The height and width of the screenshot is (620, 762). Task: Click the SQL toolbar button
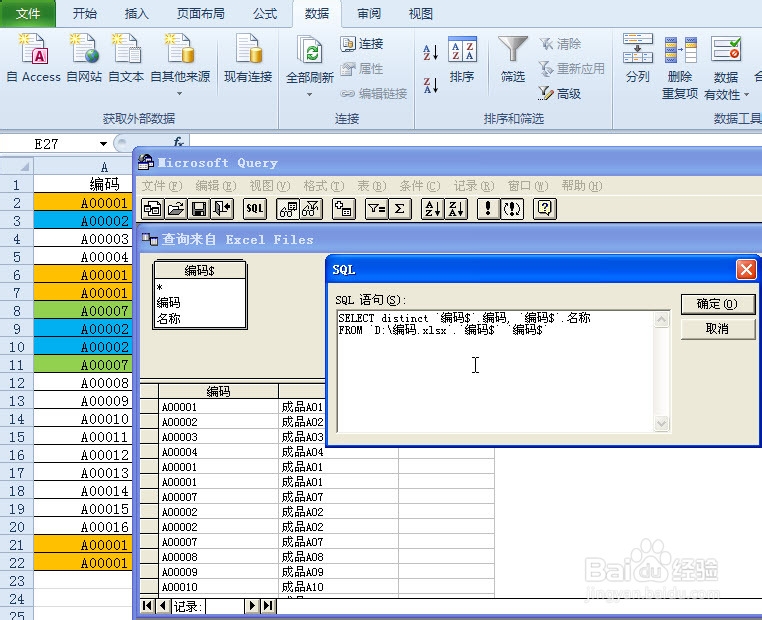pyautogui.click(x=255, y=209)
